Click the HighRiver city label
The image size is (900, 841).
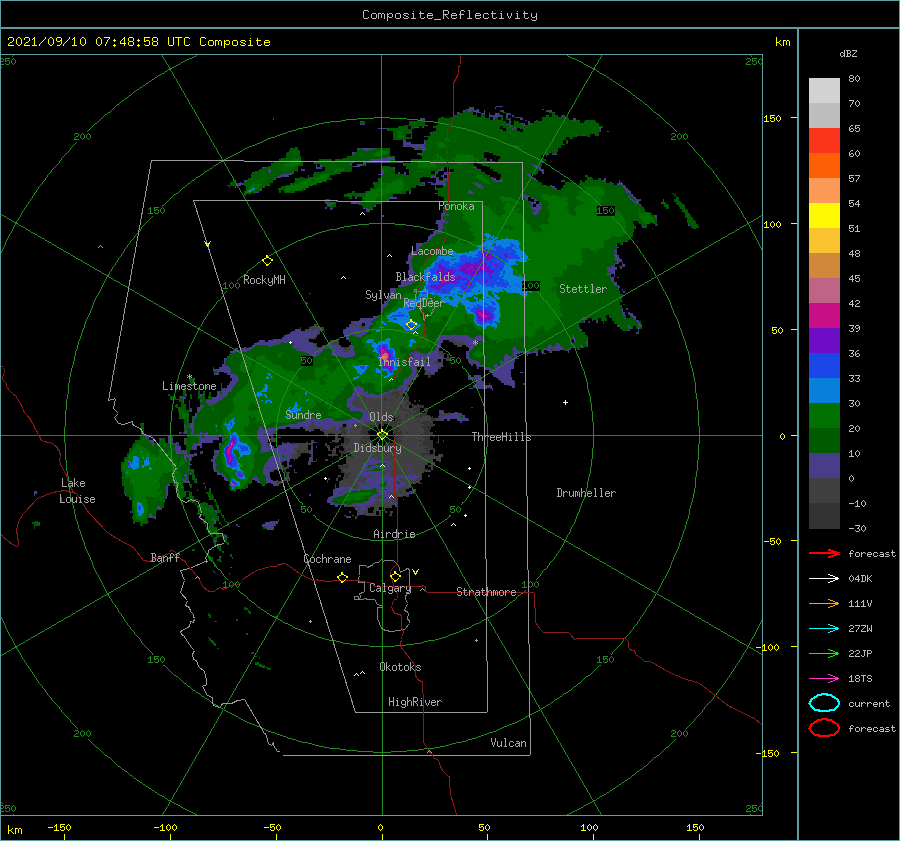click(x=415, y=702)
